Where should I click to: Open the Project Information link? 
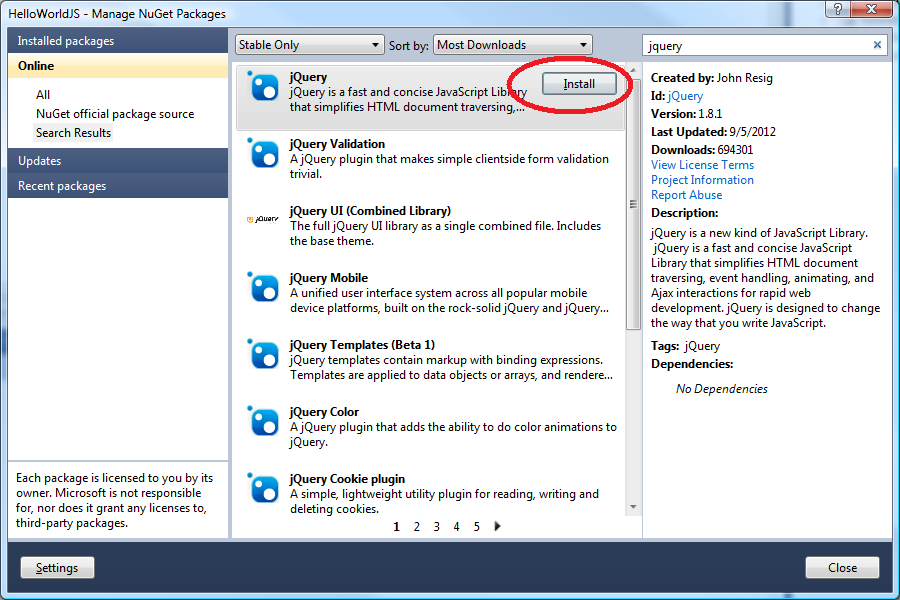coord(703,180)
